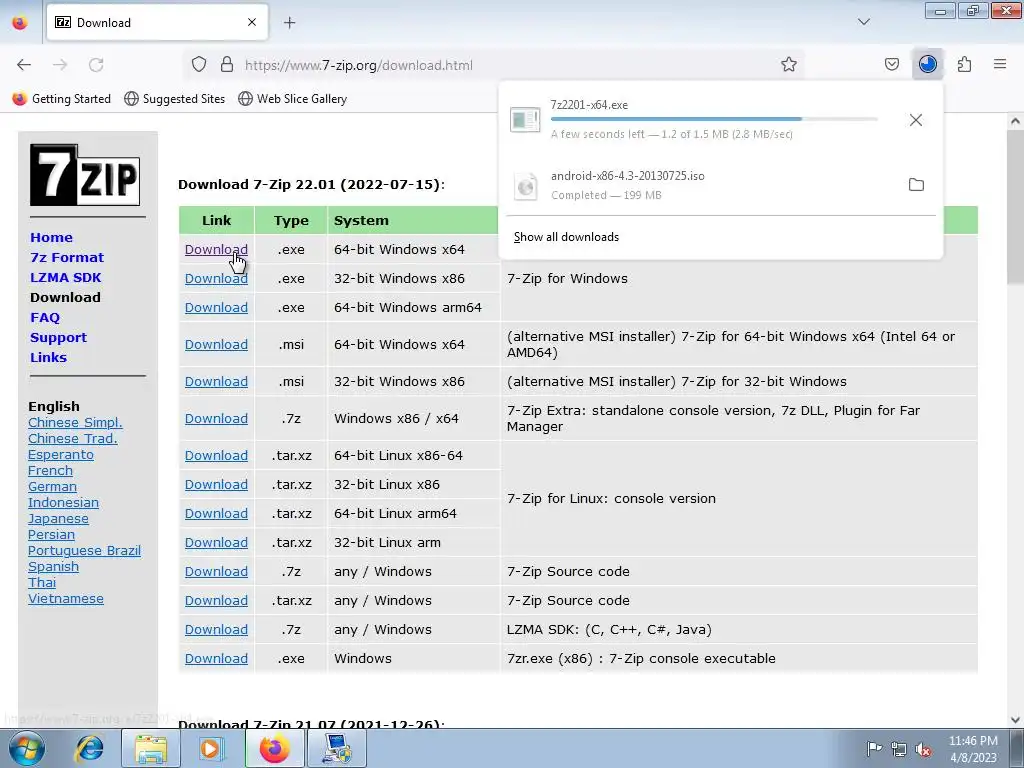Switch language to French

click(x=50, y=470)
